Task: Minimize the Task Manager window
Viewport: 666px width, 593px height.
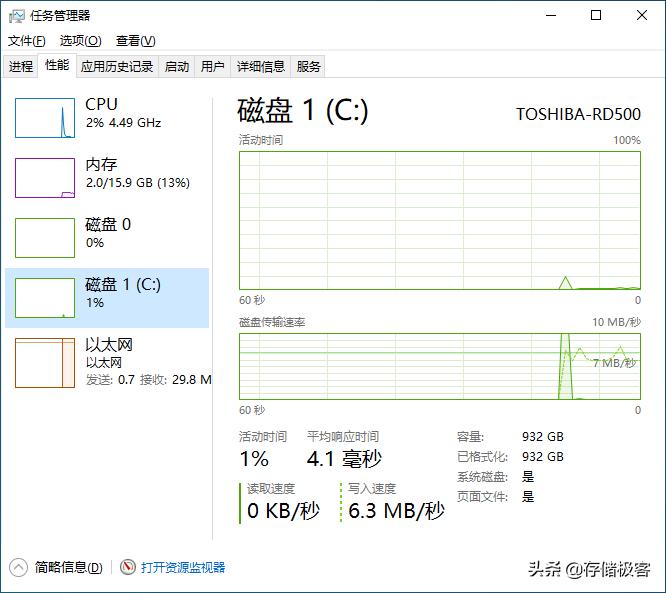Action: 551,16
